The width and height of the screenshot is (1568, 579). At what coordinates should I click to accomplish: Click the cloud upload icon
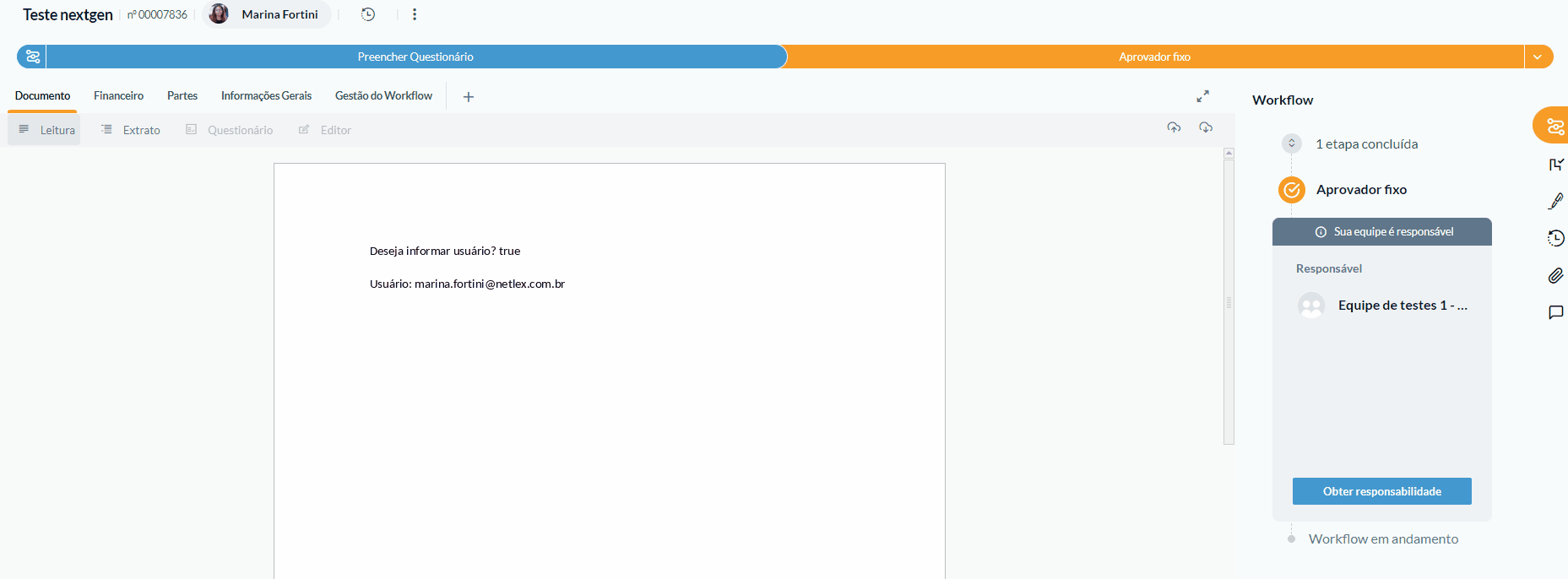pos(1174,127)
